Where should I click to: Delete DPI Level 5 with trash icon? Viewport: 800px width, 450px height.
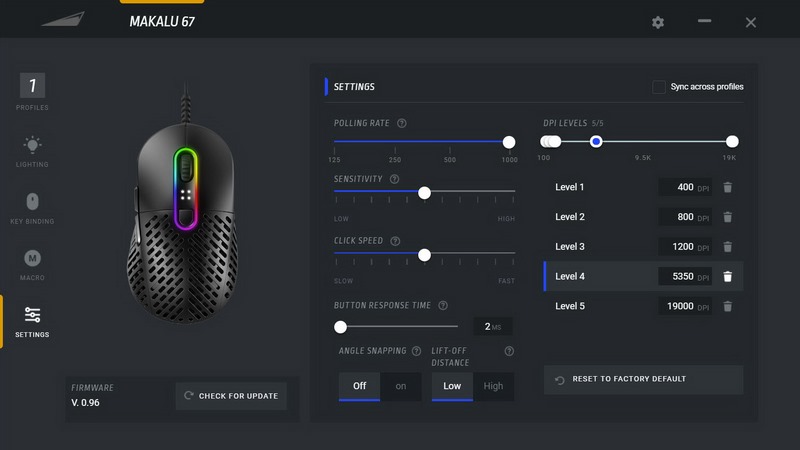pos(728,306)
